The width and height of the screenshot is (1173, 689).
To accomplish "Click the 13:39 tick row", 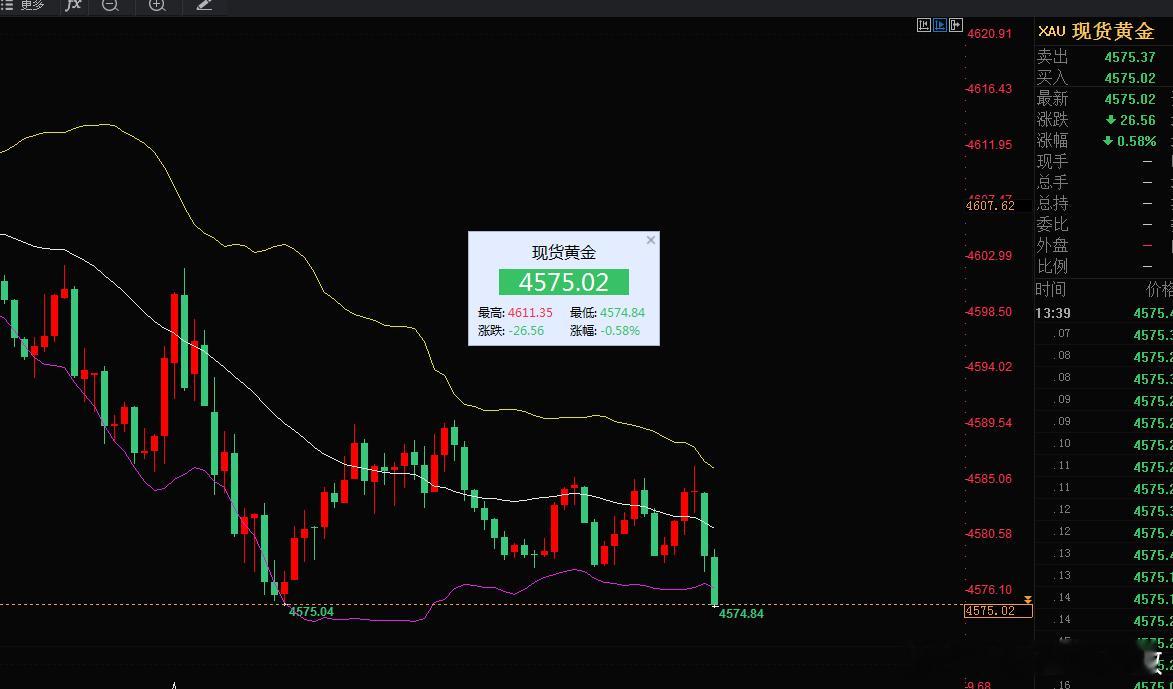I will [x=1103, y=313].
